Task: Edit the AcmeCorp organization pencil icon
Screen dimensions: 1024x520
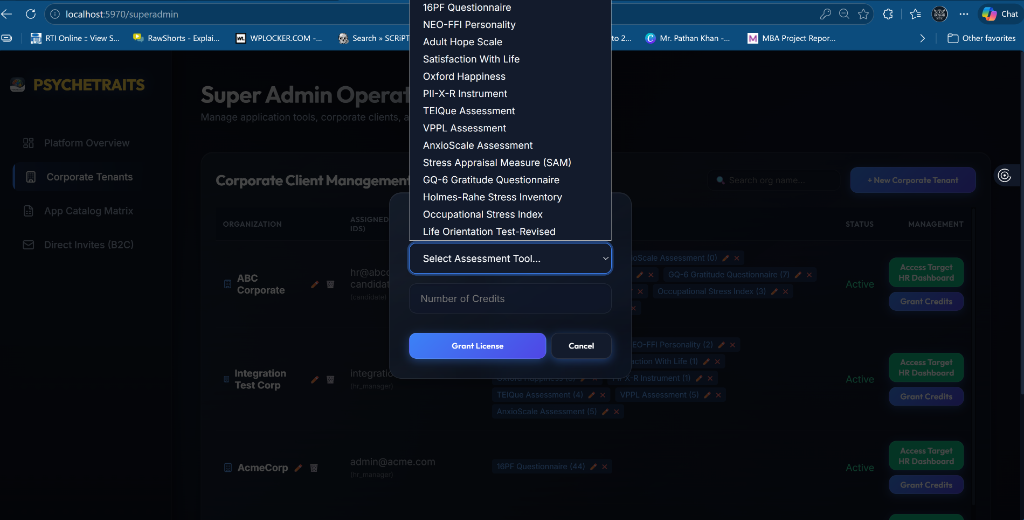Action: point(298,468)
